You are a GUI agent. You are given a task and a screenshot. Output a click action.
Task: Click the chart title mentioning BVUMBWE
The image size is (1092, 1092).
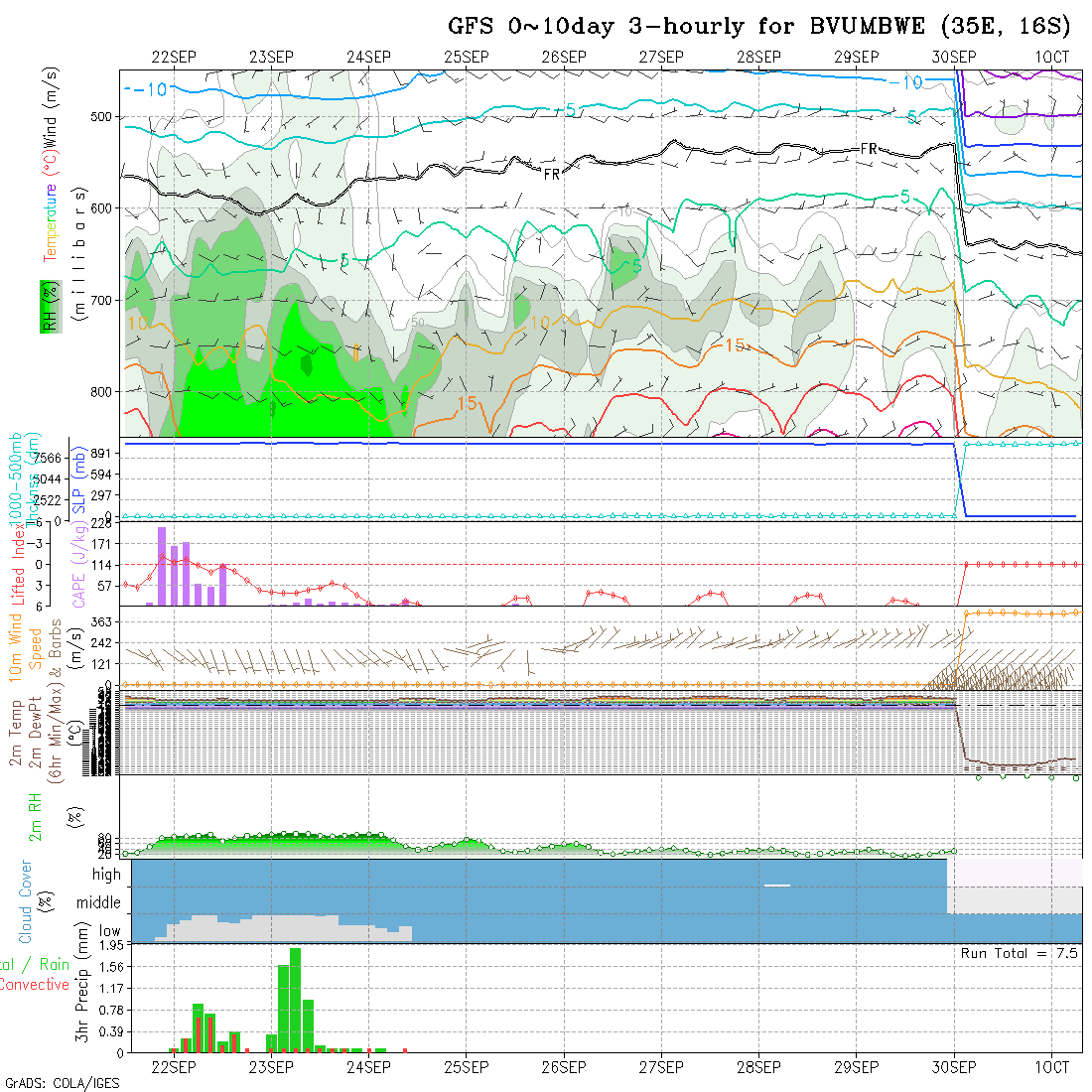[758, 26]
